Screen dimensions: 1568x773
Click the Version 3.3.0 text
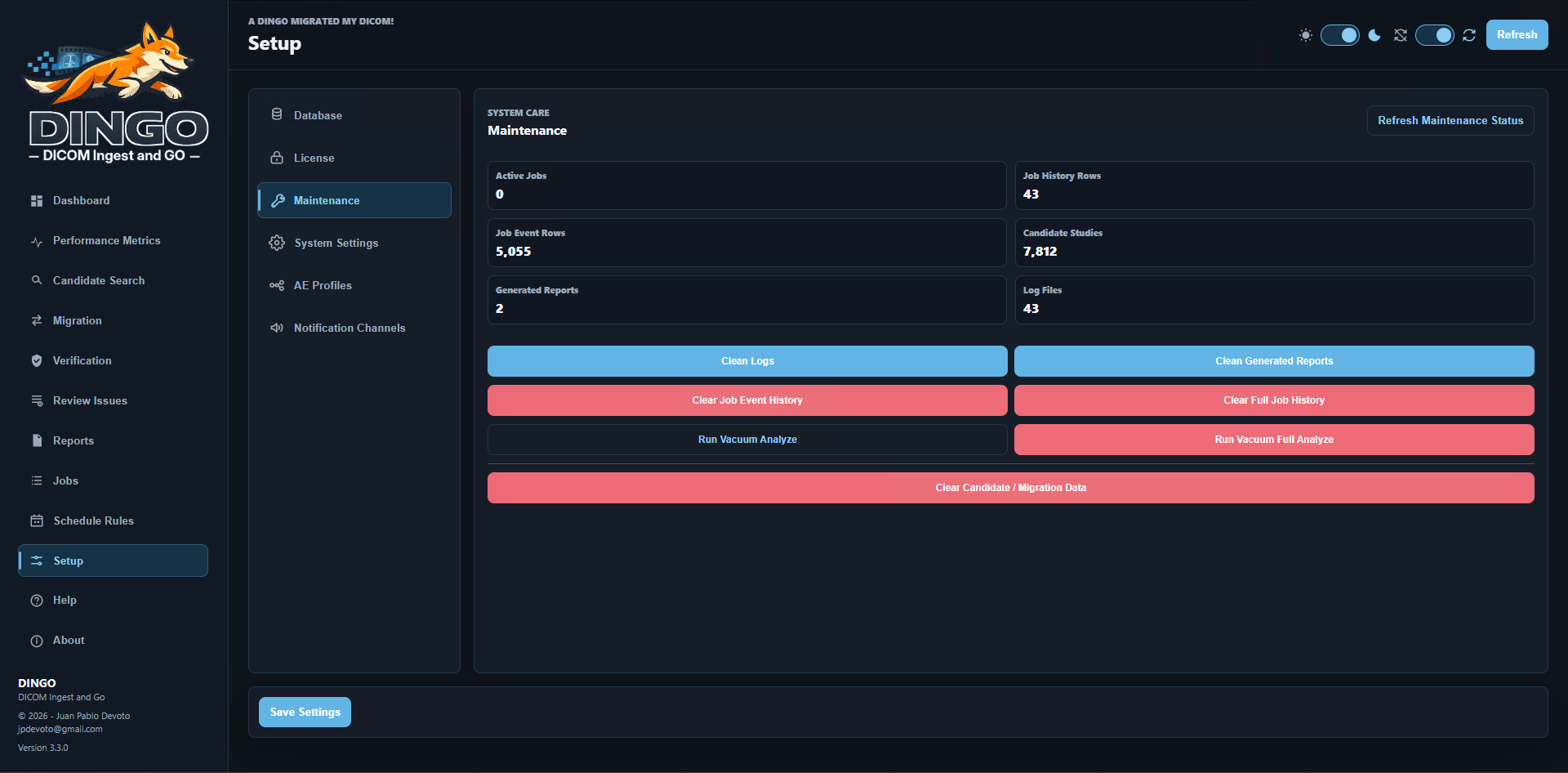tap(43, 748)
